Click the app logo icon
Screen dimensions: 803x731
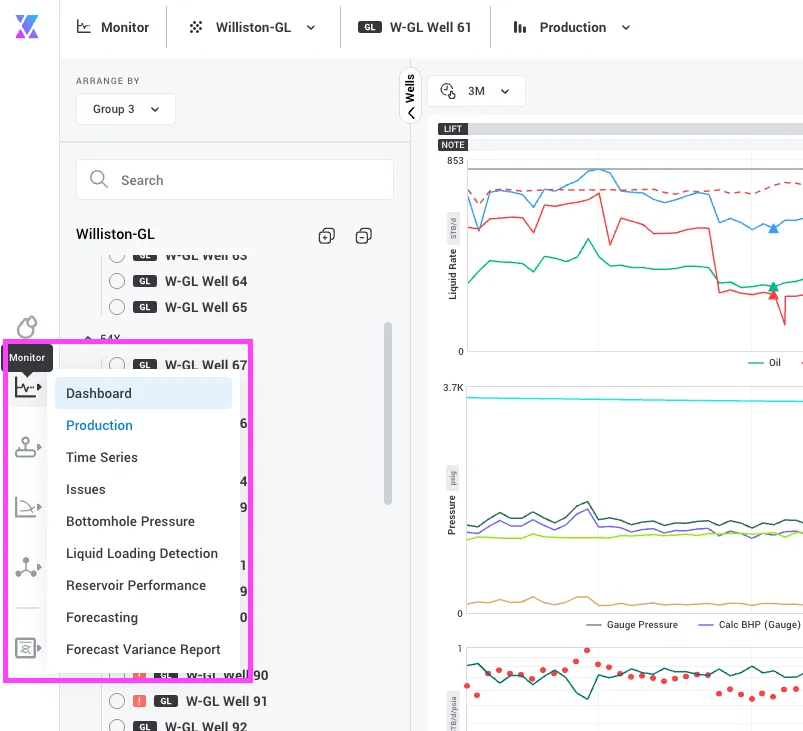pos(27,27)
